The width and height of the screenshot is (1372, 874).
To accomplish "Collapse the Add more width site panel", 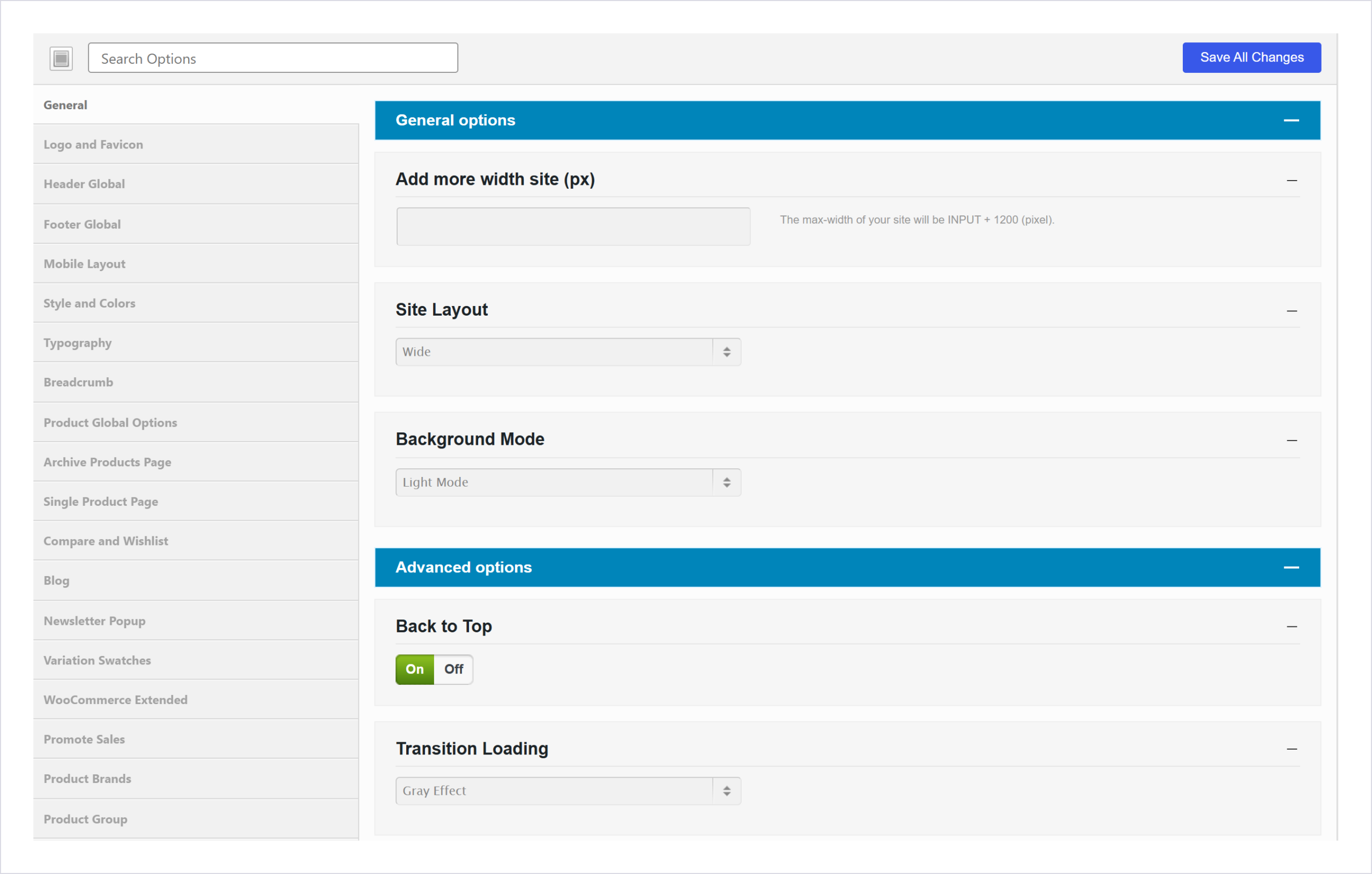I will coord(1292,181).
